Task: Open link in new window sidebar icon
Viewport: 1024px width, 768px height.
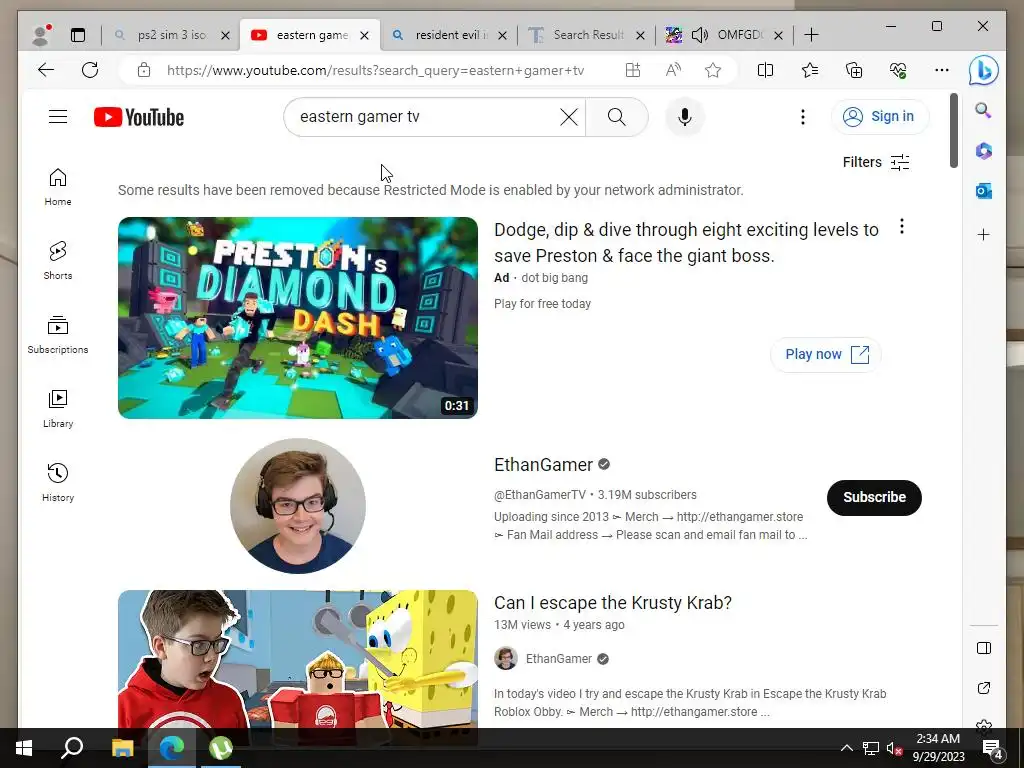Action: [984, 688]
